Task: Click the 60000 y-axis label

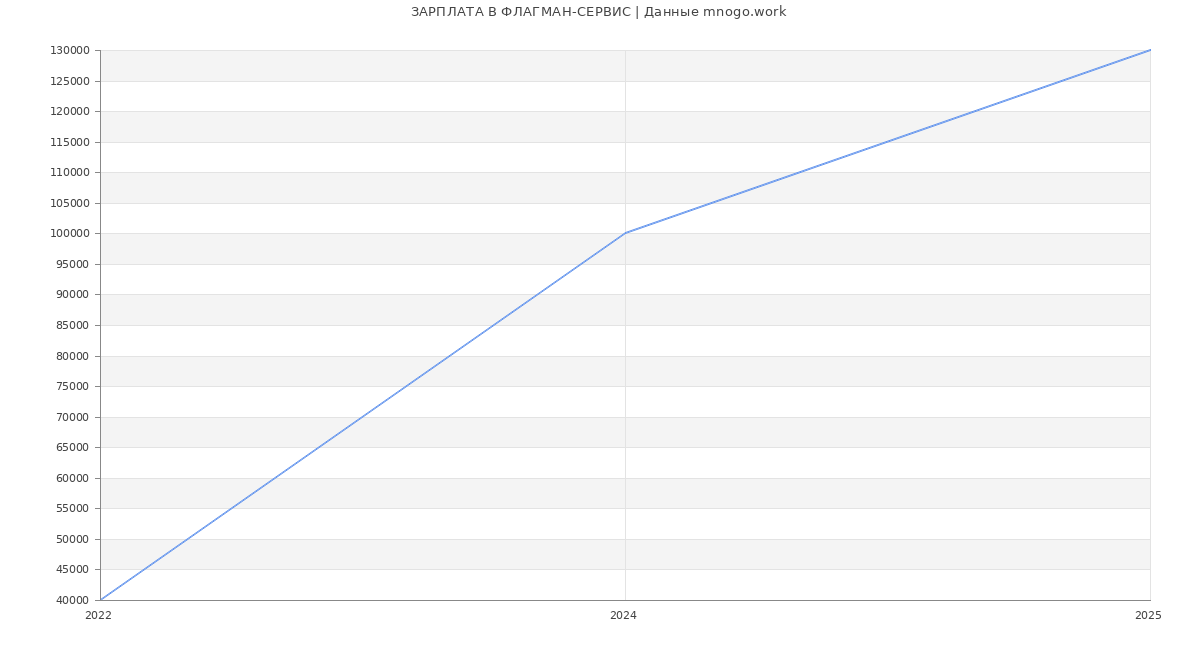Action: 73,478
